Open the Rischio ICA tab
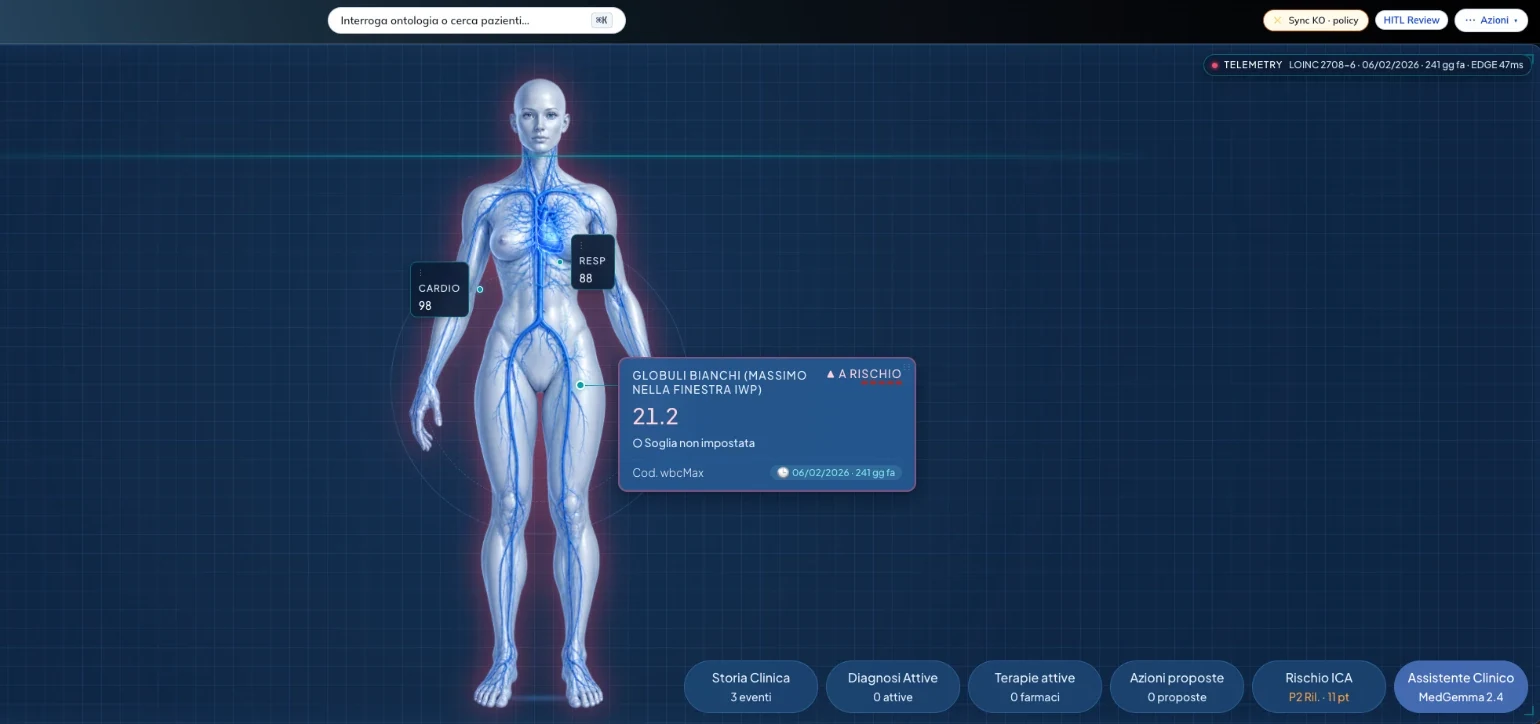 click(1319, 686)
